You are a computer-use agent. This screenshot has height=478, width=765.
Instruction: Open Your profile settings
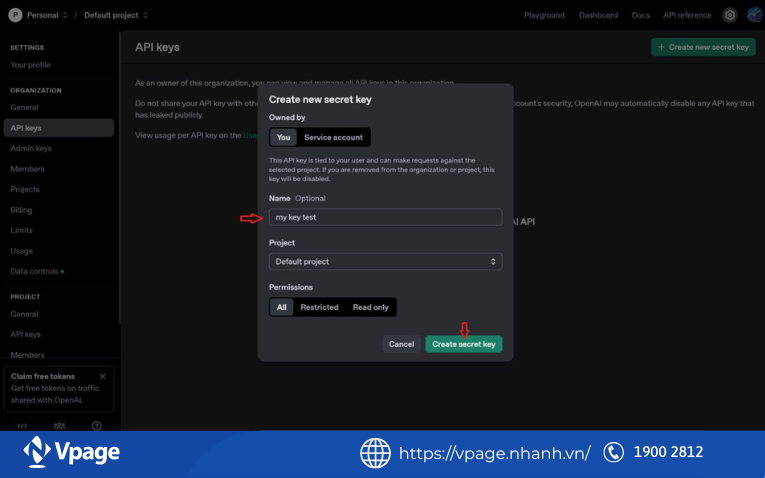click(x=30, y=65)
